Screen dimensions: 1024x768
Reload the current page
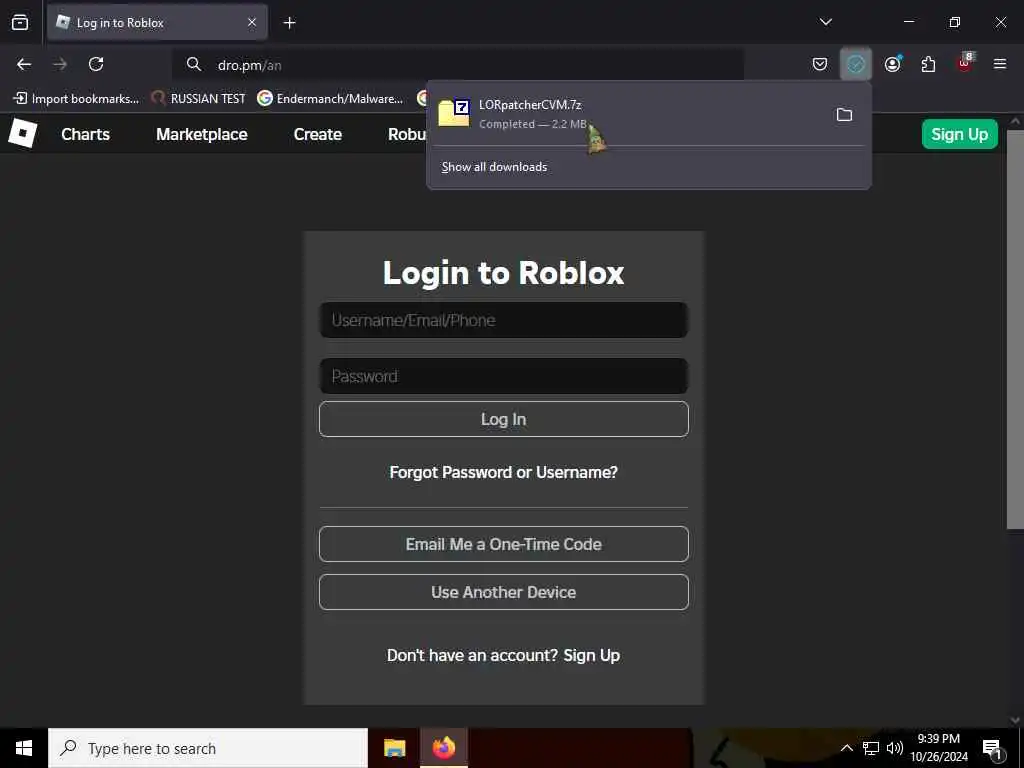coord(96,64)
